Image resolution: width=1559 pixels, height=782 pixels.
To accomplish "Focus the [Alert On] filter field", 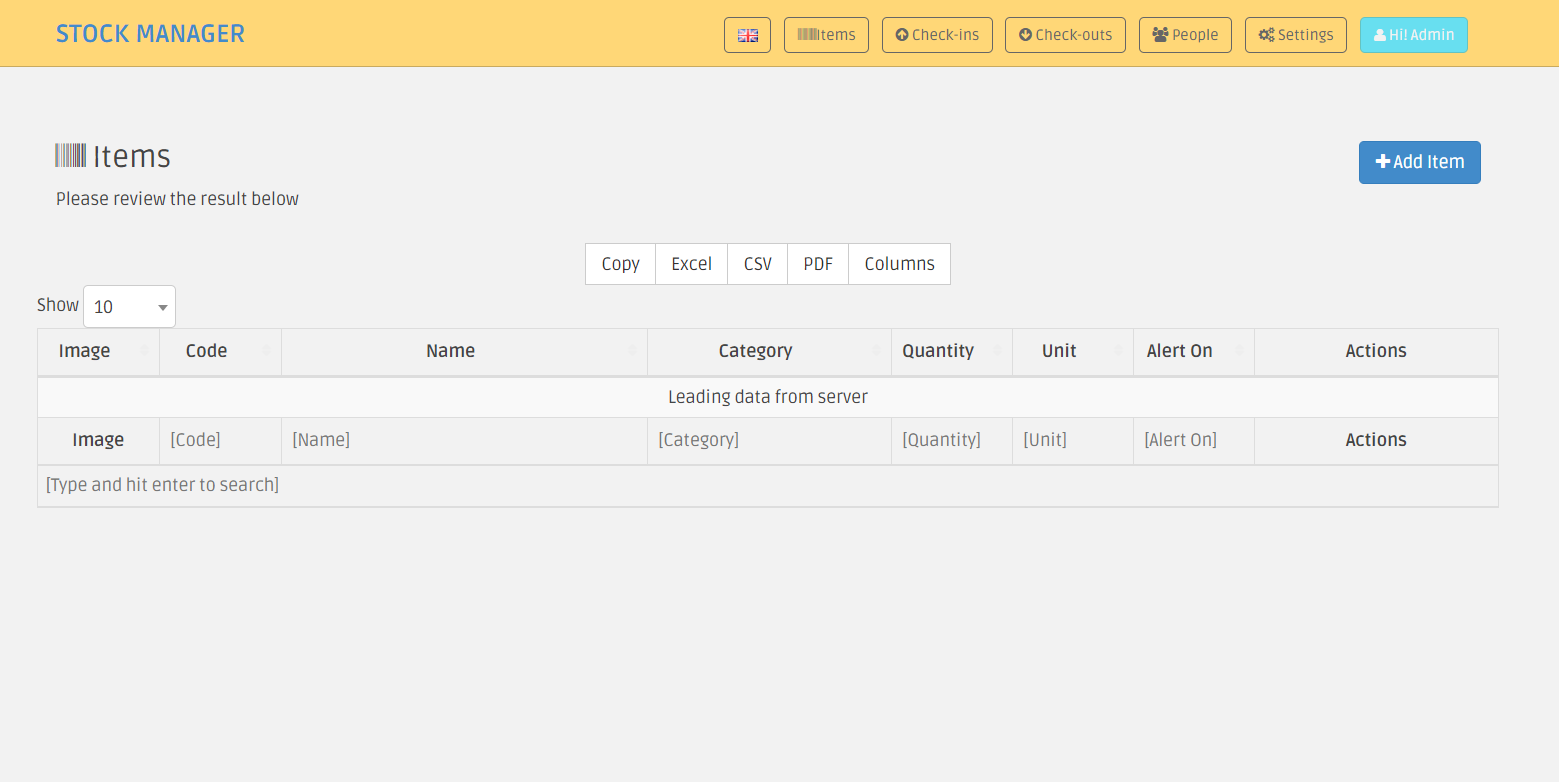I will click(1194, 440).
